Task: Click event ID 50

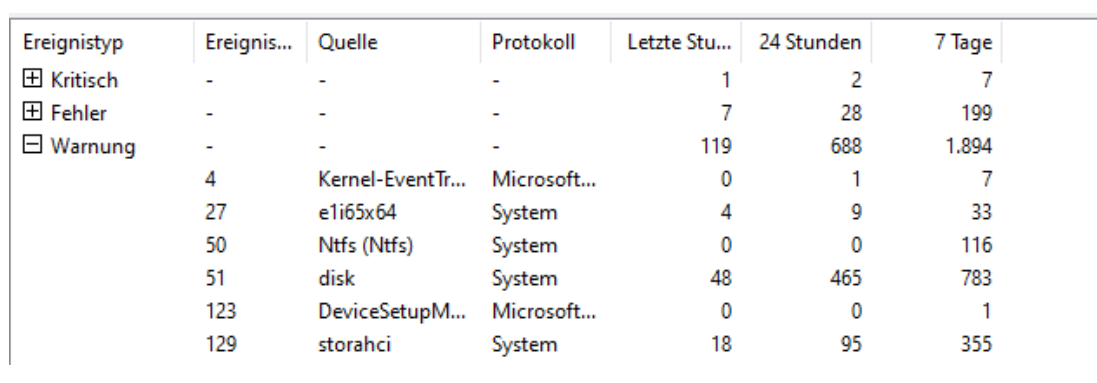Action: pyautogui.click(x=215, y=245)
